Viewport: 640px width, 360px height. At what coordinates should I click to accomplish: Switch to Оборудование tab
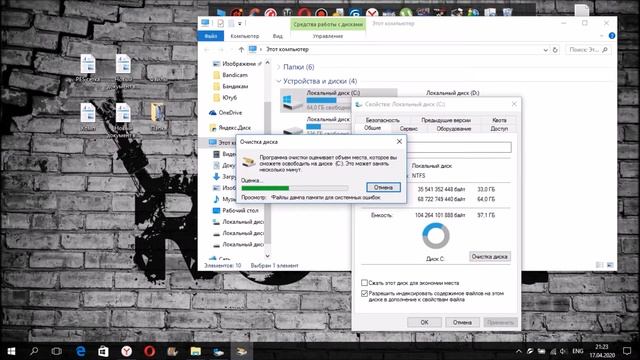click(453, 129)
